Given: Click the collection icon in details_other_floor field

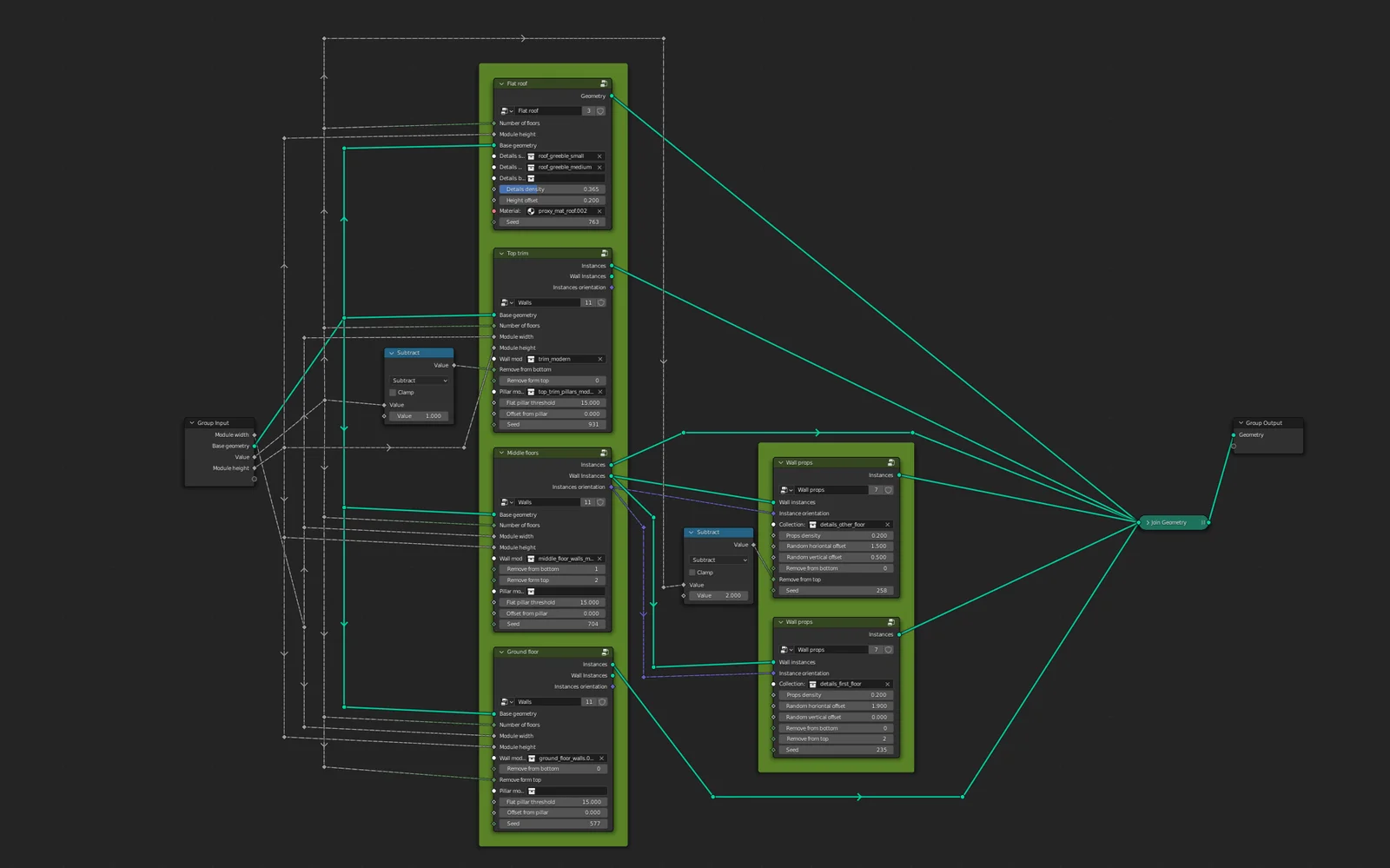Looking at the screenshot, I should point(813,525).
